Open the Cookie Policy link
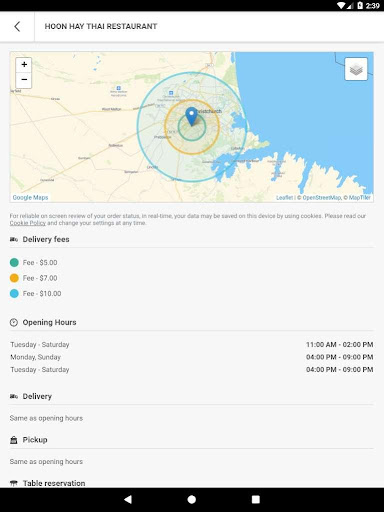The height and width of the screenshot is (512, 384). coord(28,223)
